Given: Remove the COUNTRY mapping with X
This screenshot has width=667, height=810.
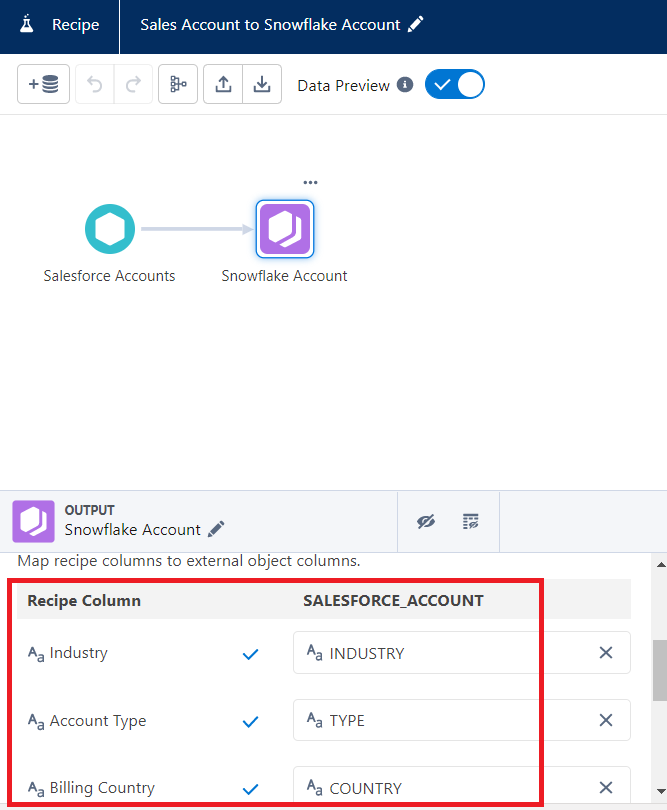Looking at the screenshot, I should coord(606,788).
